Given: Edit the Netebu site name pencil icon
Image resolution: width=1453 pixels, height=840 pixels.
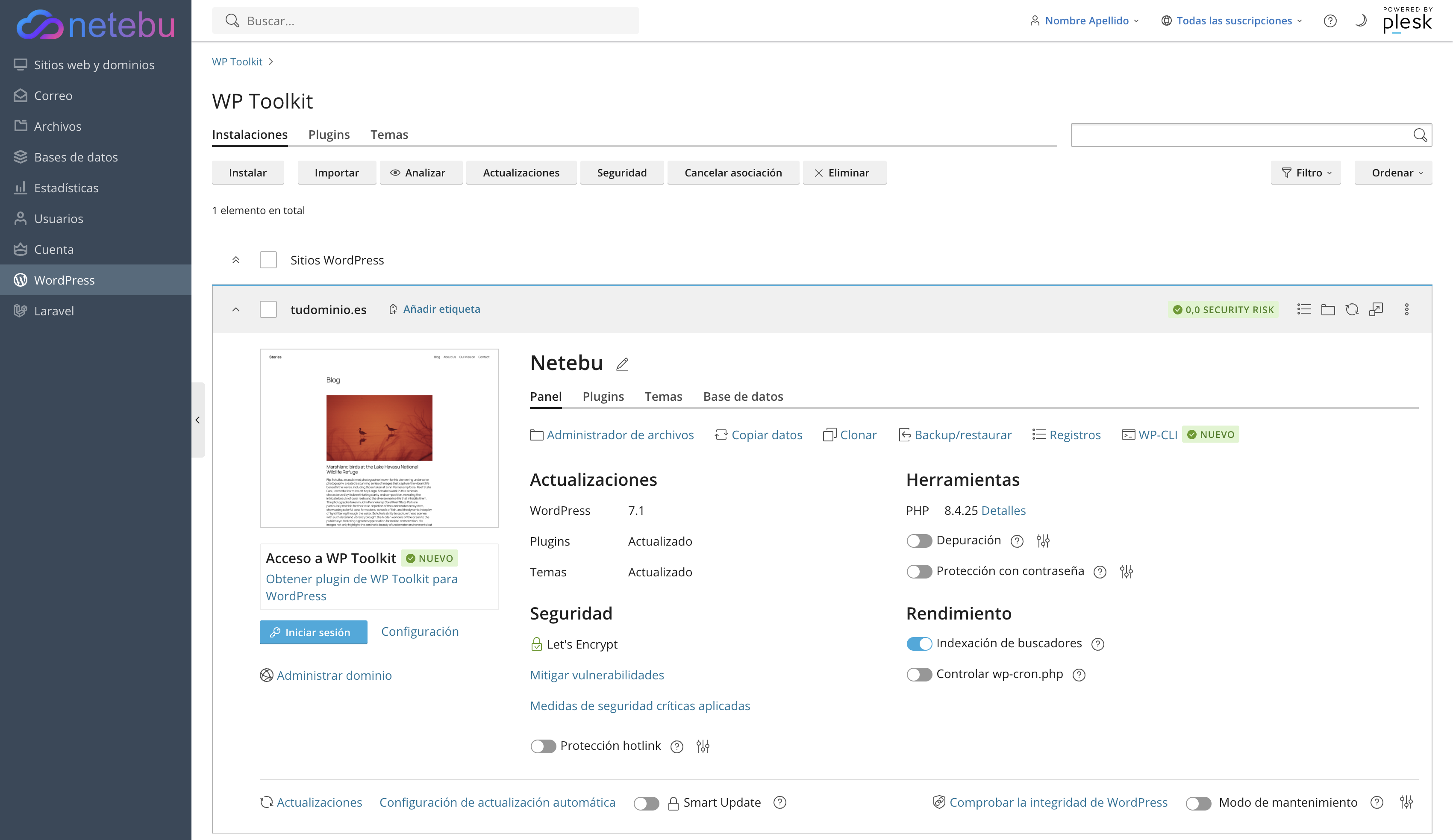Looking at the screenshot, I should 622,364.
